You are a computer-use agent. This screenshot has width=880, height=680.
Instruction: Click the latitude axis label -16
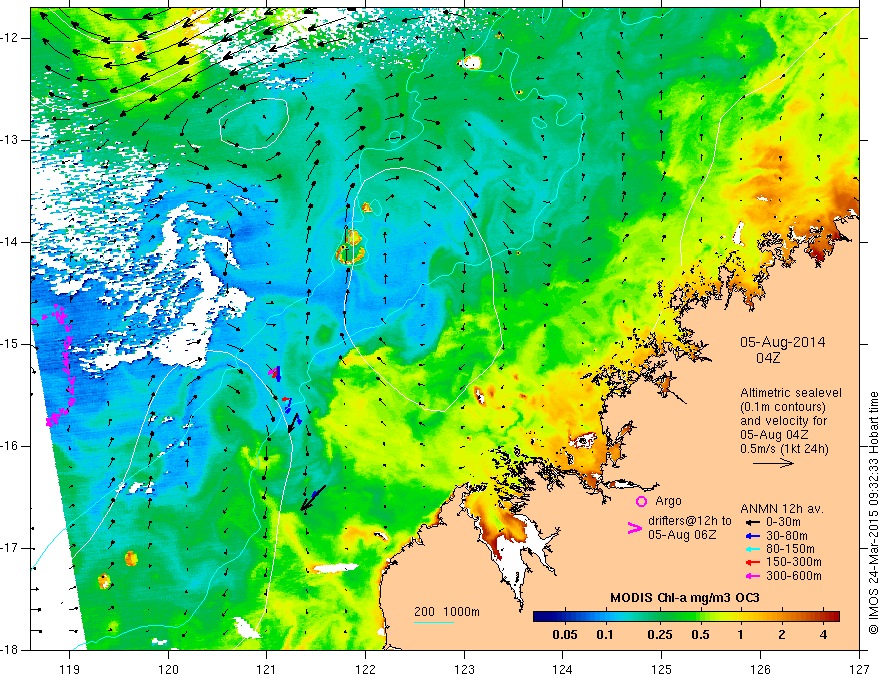[10, 446]
